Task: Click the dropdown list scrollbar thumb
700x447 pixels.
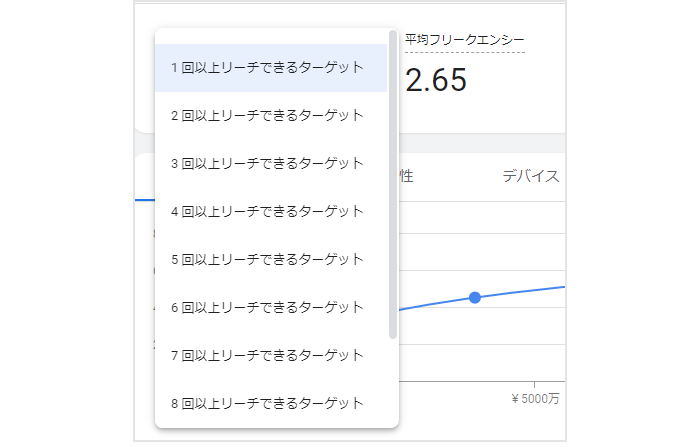Action: (x=393, y=184)
